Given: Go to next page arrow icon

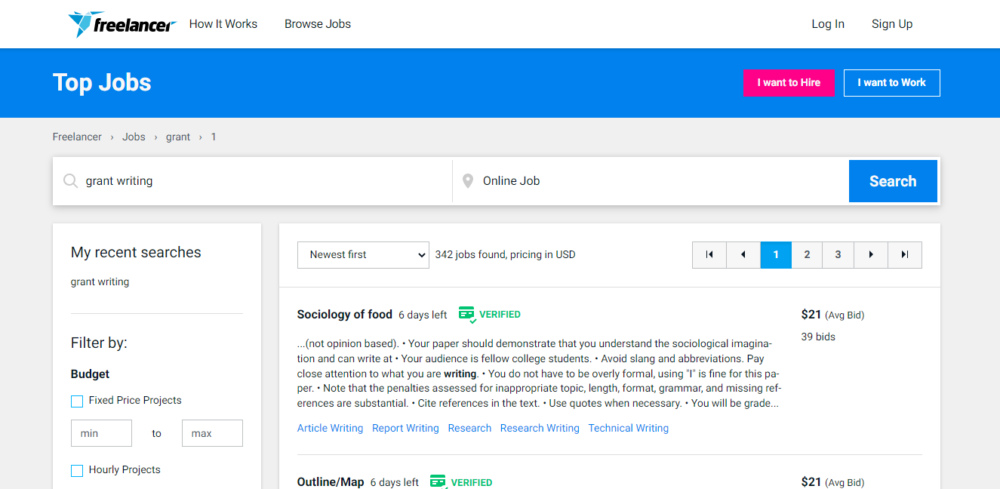Looking at the screenshot, I should [871, 255].
